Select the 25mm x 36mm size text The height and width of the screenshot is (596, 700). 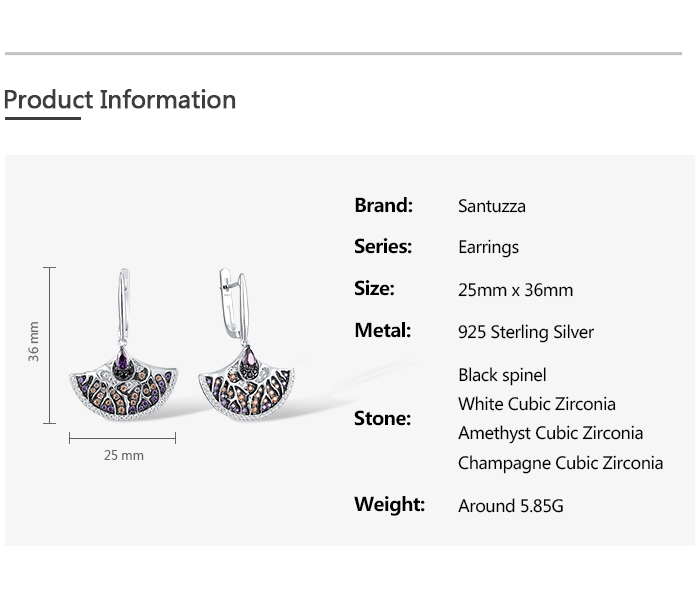pos(515,290)
